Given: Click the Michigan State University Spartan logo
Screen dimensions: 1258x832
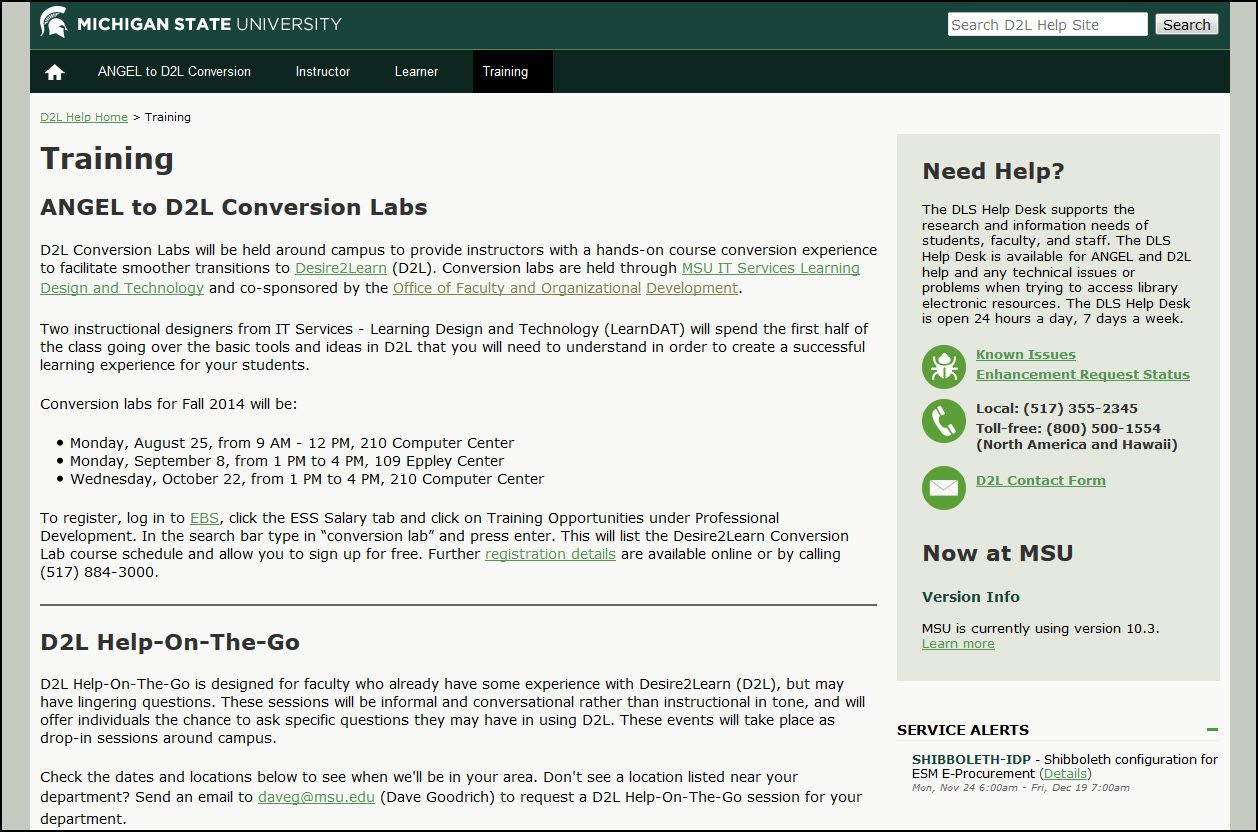Looking at the screenshot, I should tap(53, 22).
